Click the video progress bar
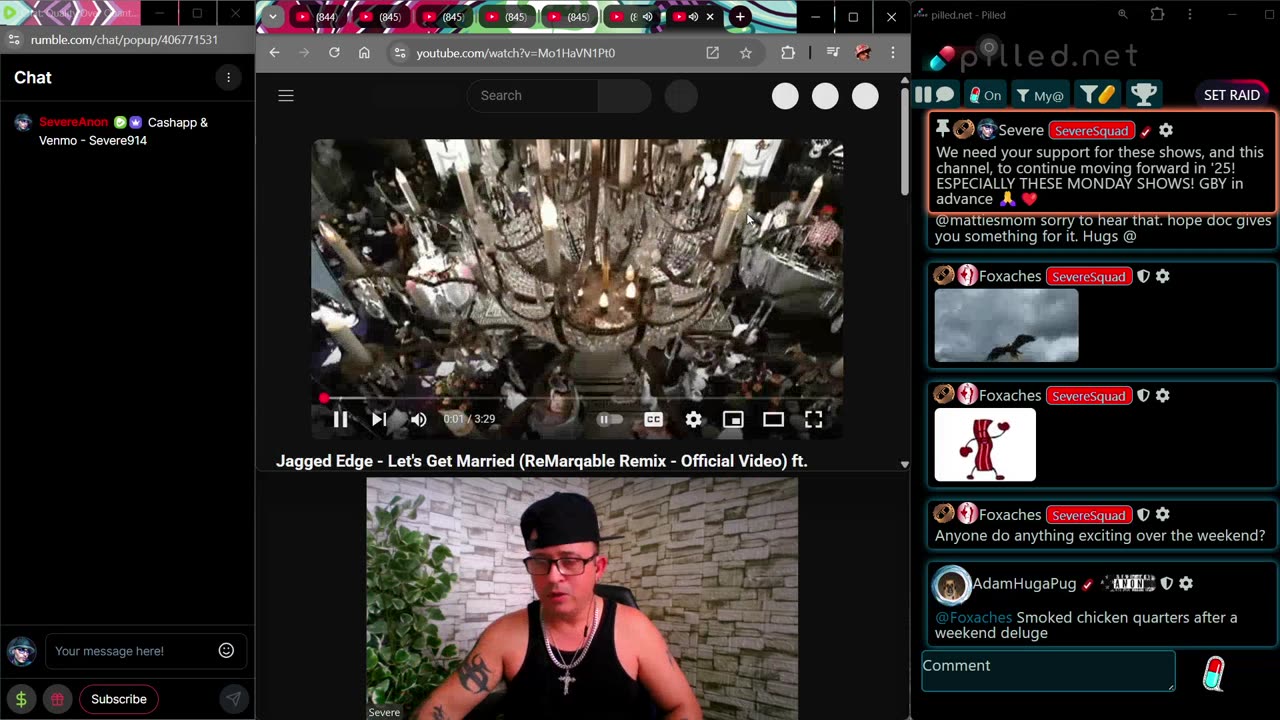 (577, 399)
